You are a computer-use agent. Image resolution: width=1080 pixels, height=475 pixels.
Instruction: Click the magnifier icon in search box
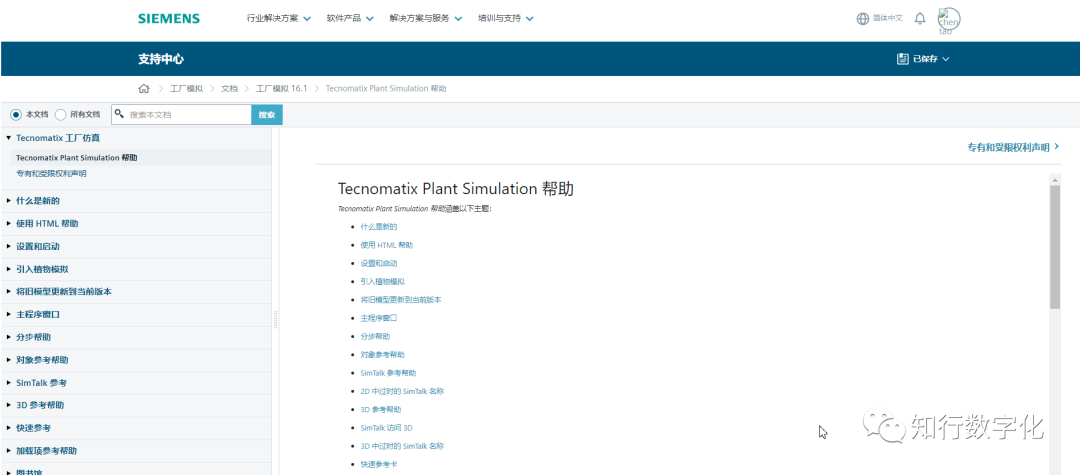pos(119,114)
